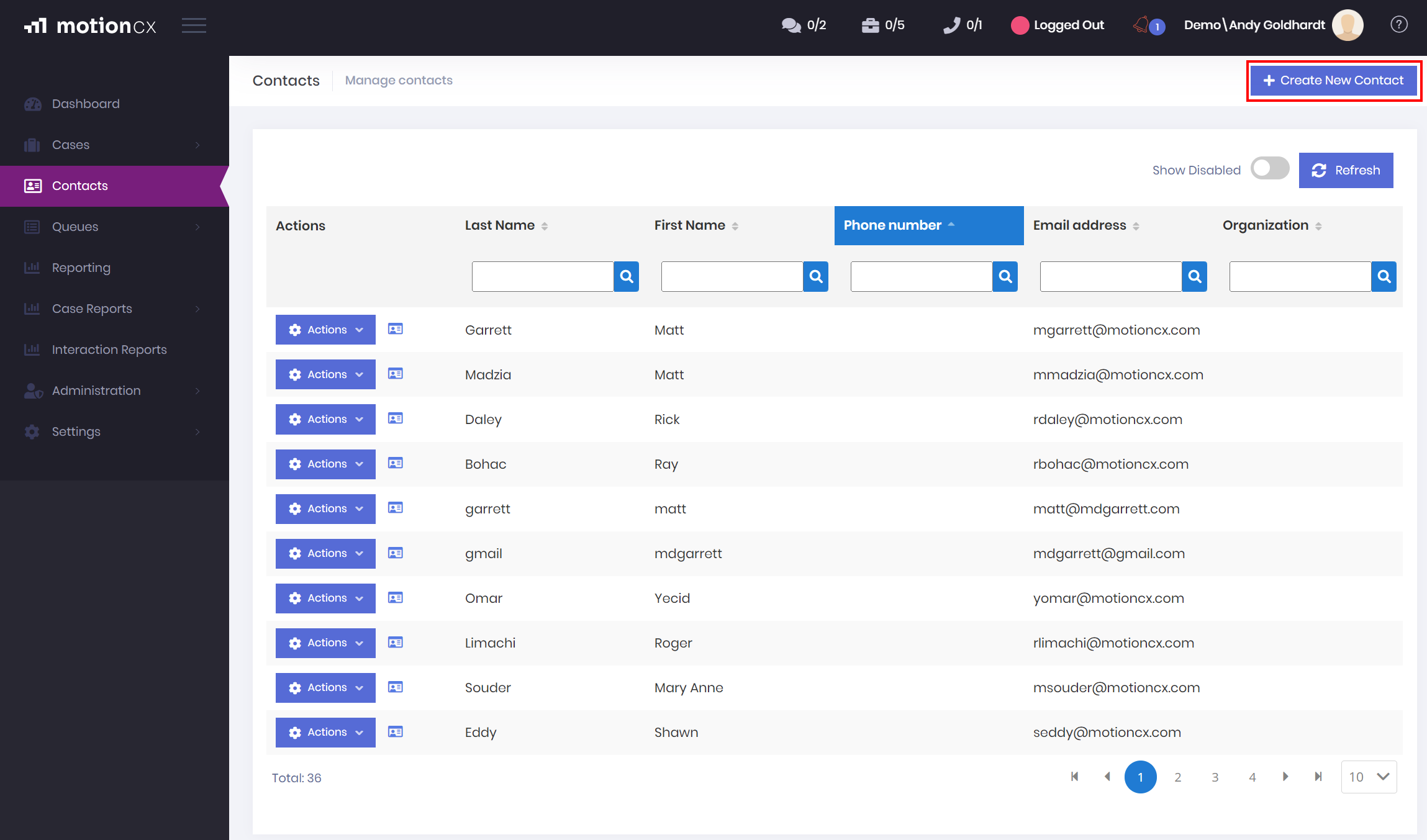Click Create New Contact button

click(x=1334, y=80)
